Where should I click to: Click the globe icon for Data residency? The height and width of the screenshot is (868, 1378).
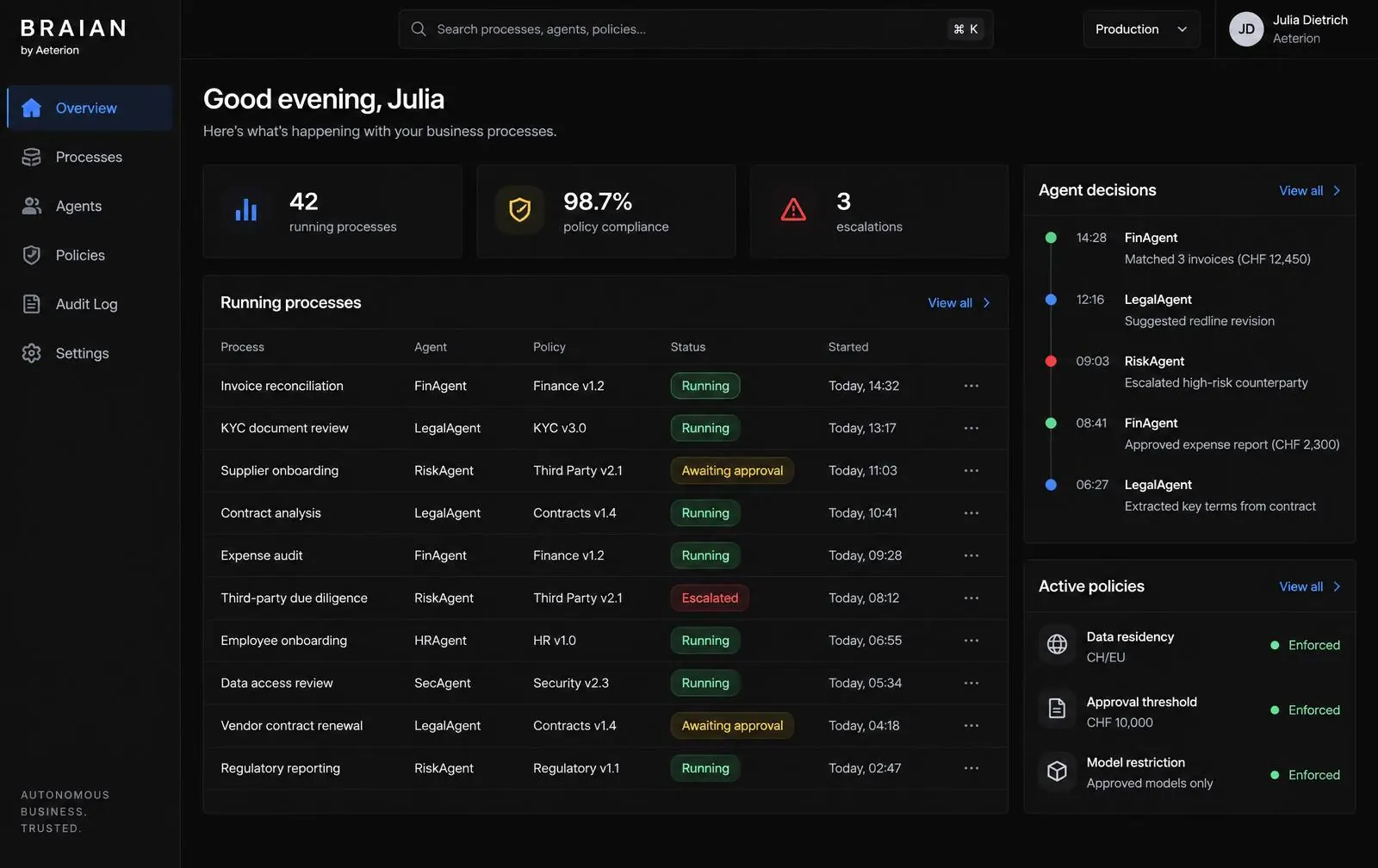(1057, 644)
